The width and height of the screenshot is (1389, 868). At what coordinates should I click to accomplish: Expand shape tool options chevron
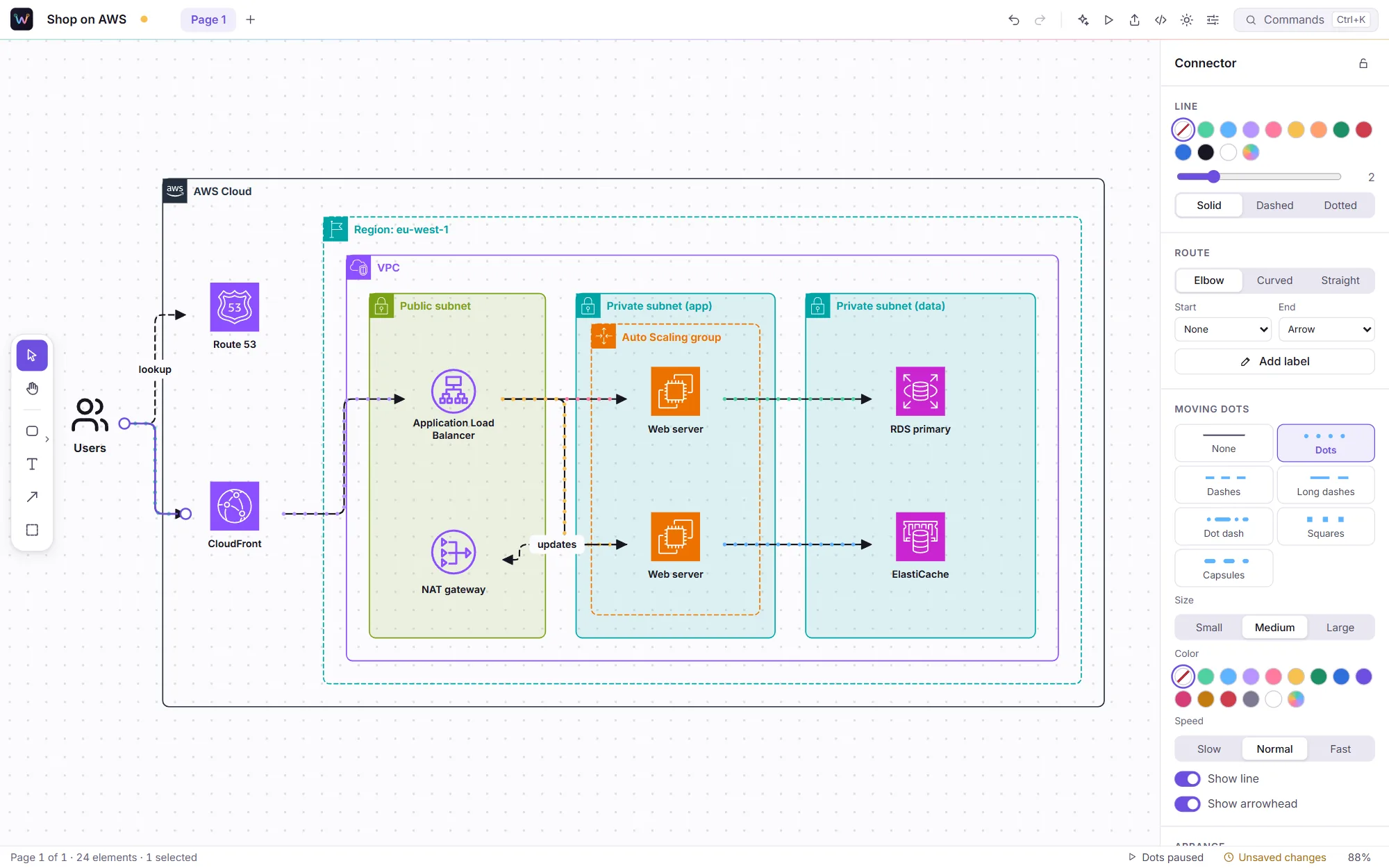(47, 439)
